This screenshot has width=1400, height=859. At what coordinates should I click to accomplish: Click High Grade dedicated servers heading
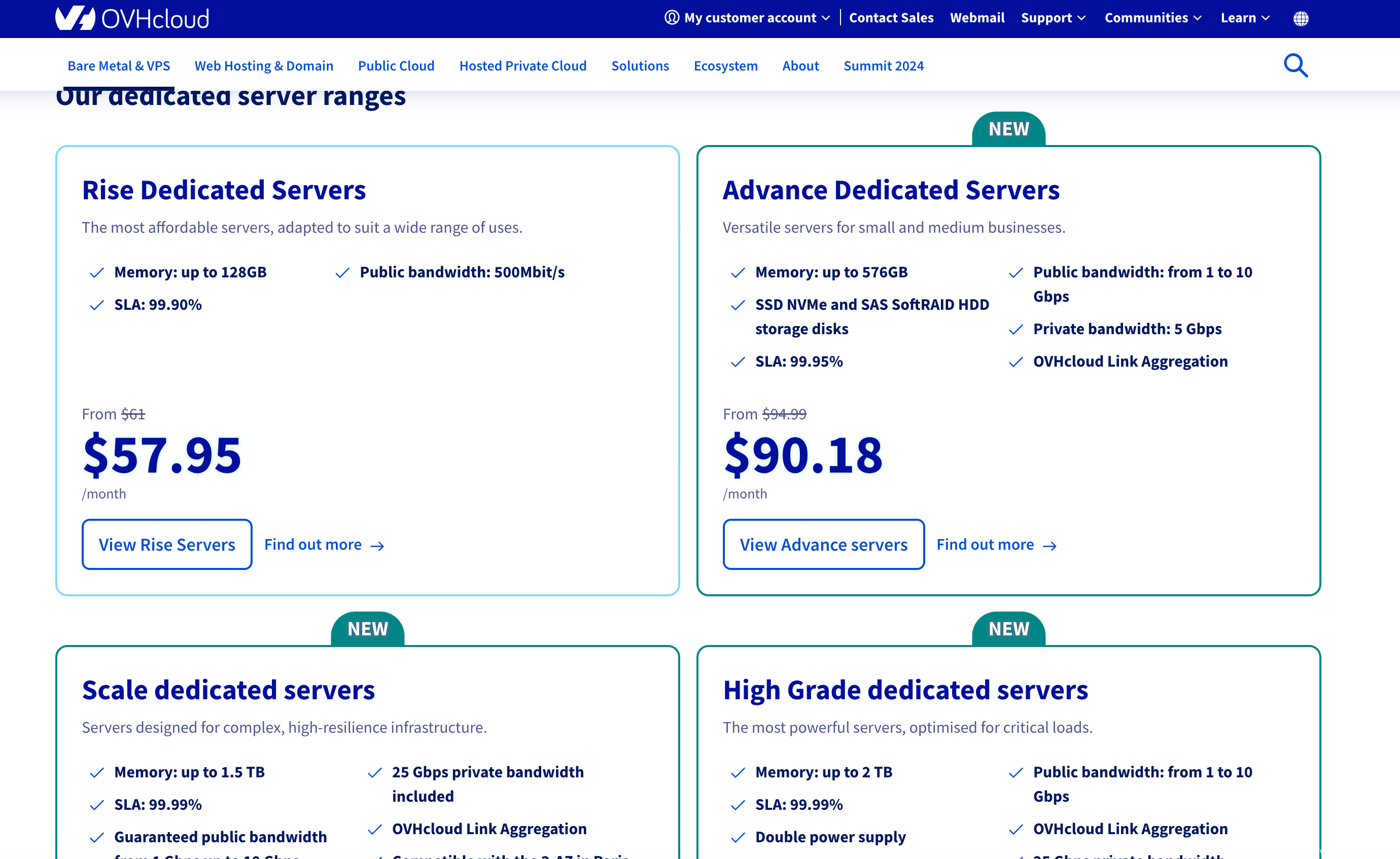tap(904, 690)
